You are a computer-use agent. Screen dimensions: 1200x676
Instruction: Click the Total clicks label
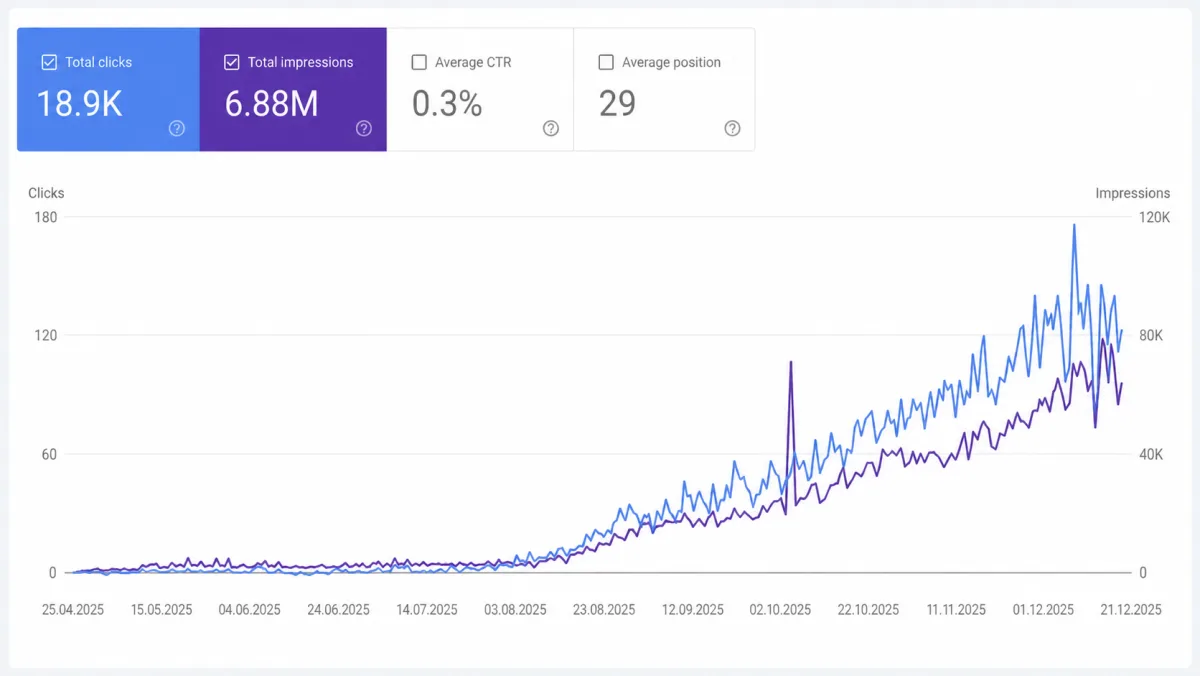coord(99,62)
